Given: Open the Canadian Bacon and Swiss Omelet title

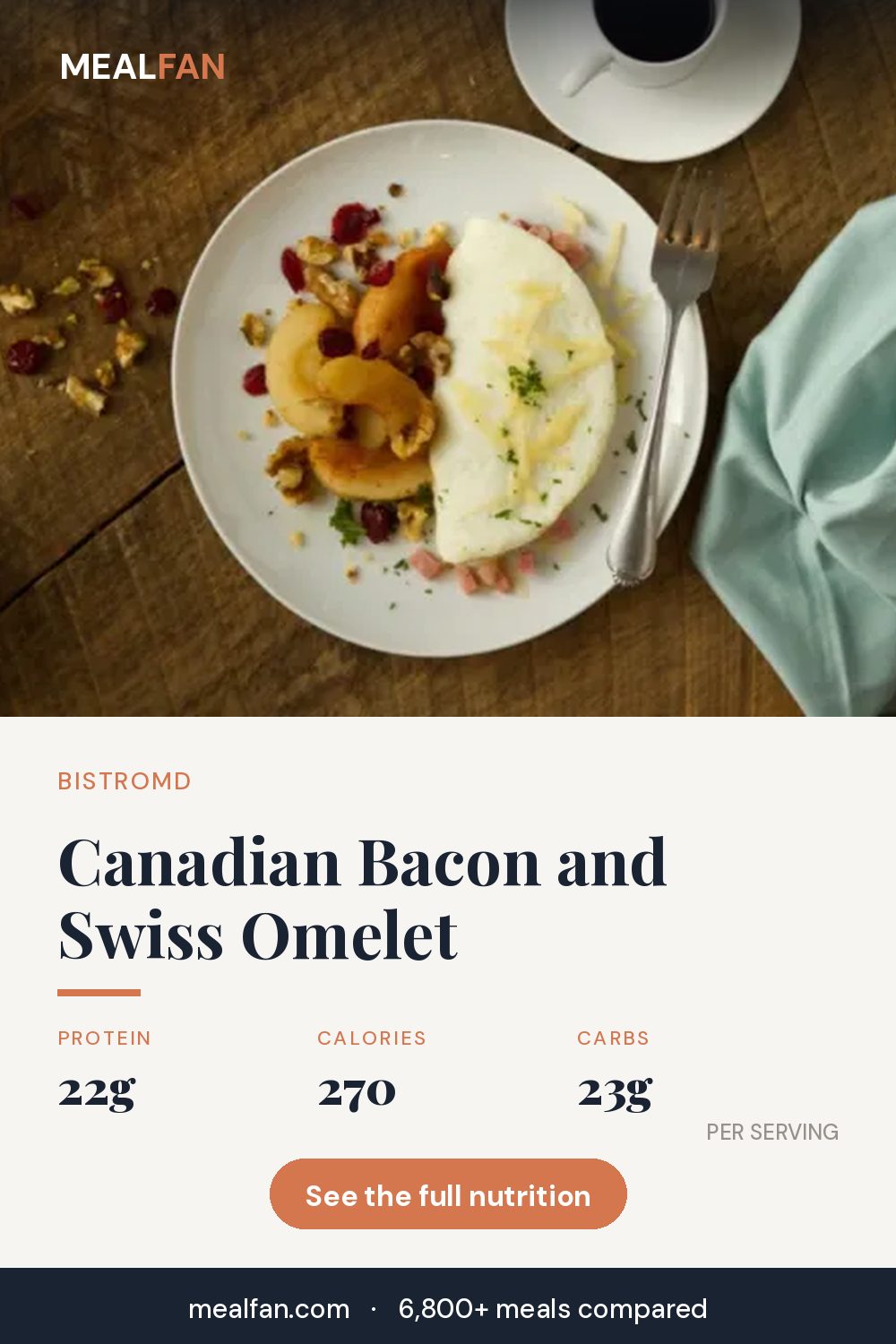Looking at the screenshot, I should 363,899.
